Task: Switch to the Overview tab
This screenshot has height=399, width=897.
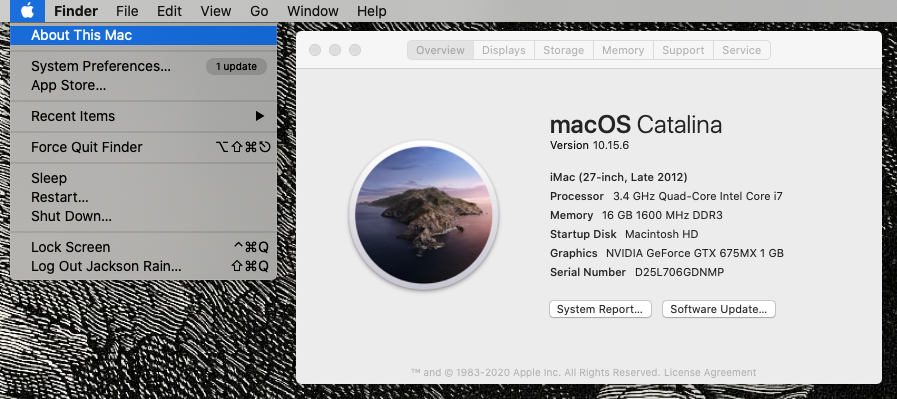Action: point(440,50)
